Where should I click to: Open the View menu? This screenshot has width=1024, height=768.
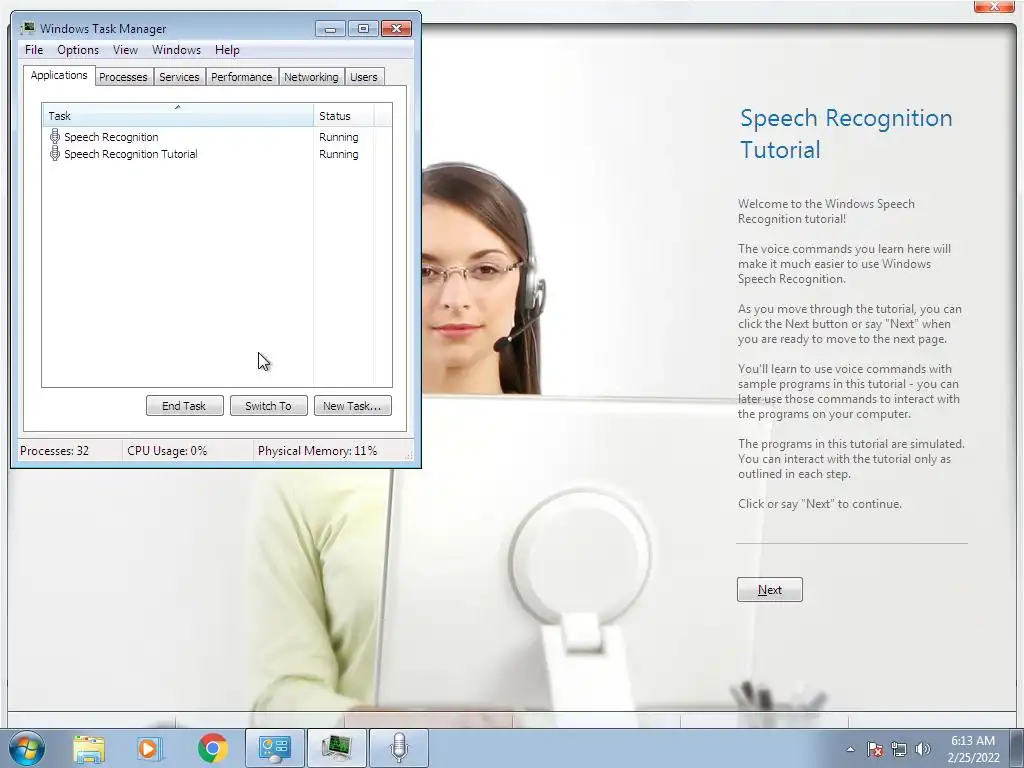pyautogui.click(x=125, y=50)
